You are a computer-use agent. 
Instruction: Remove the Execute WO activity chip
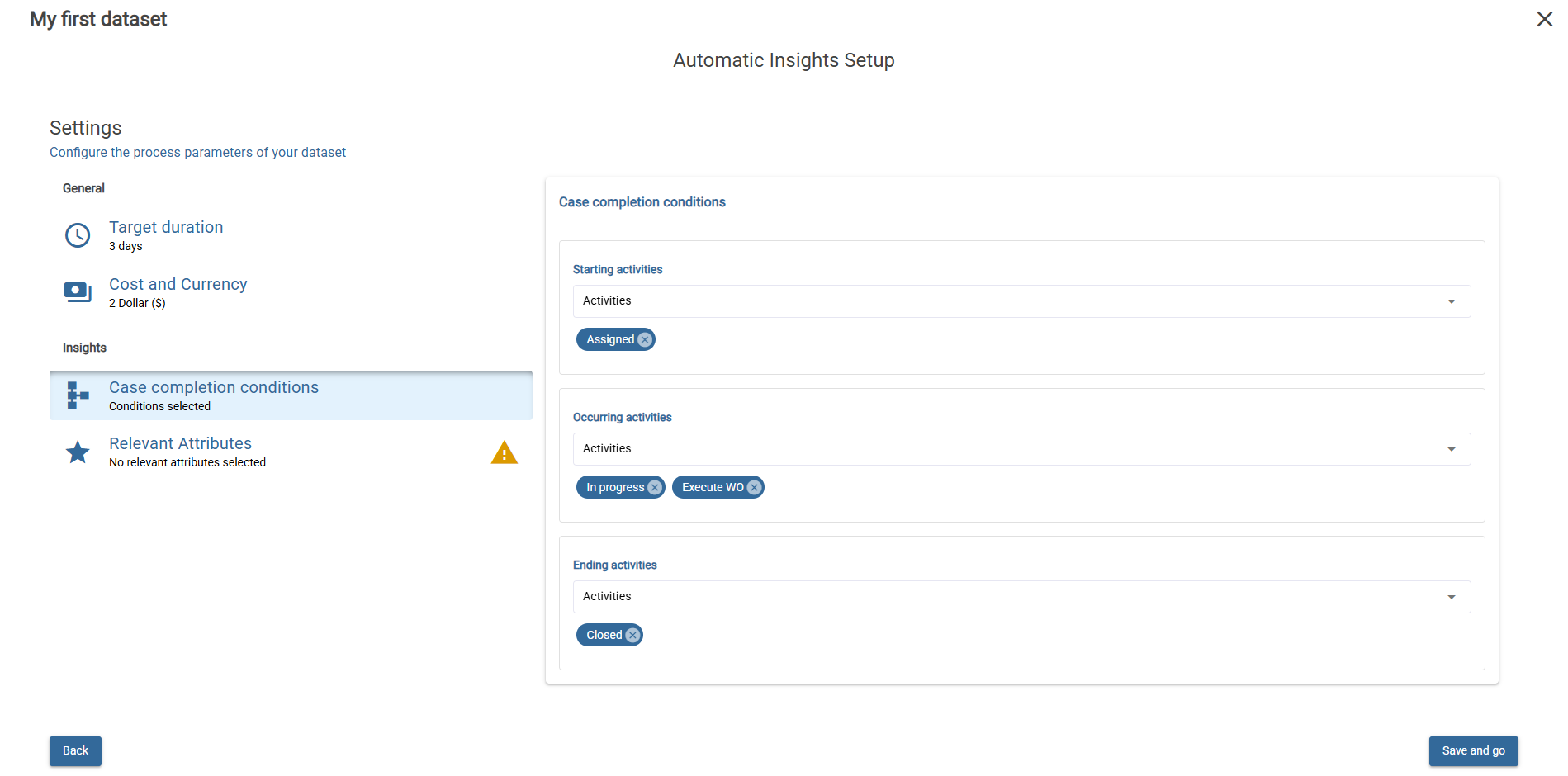(x=753, y=487)
